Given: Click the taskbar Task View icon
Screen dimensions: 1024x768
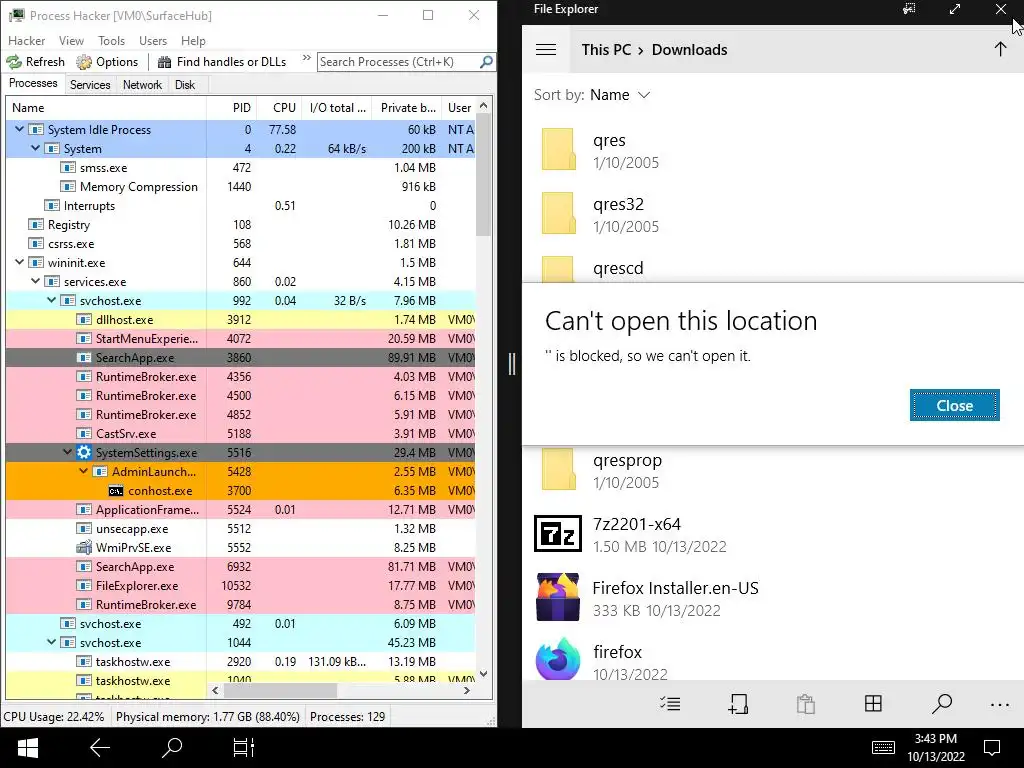Looking at the screenshot, I should coord(244,748).
